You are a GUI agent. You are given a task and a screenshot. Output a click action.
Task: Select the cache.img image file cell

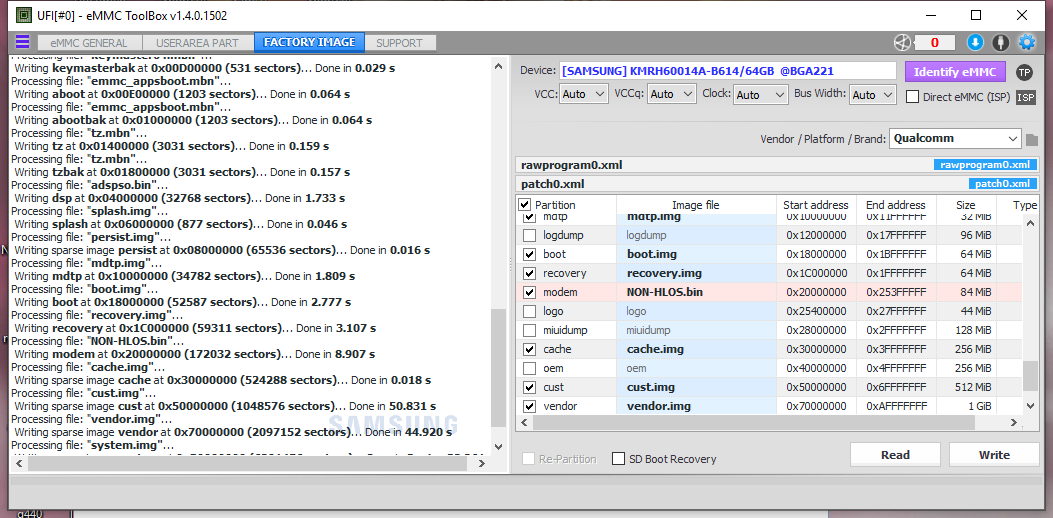696,349
